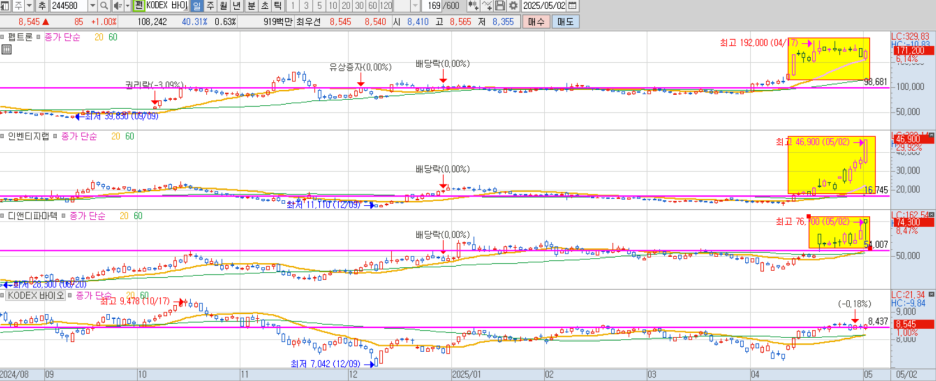
Task: Click orange 20 MA legend in 인벤티지랩 pane
Action: click(115, 137)
